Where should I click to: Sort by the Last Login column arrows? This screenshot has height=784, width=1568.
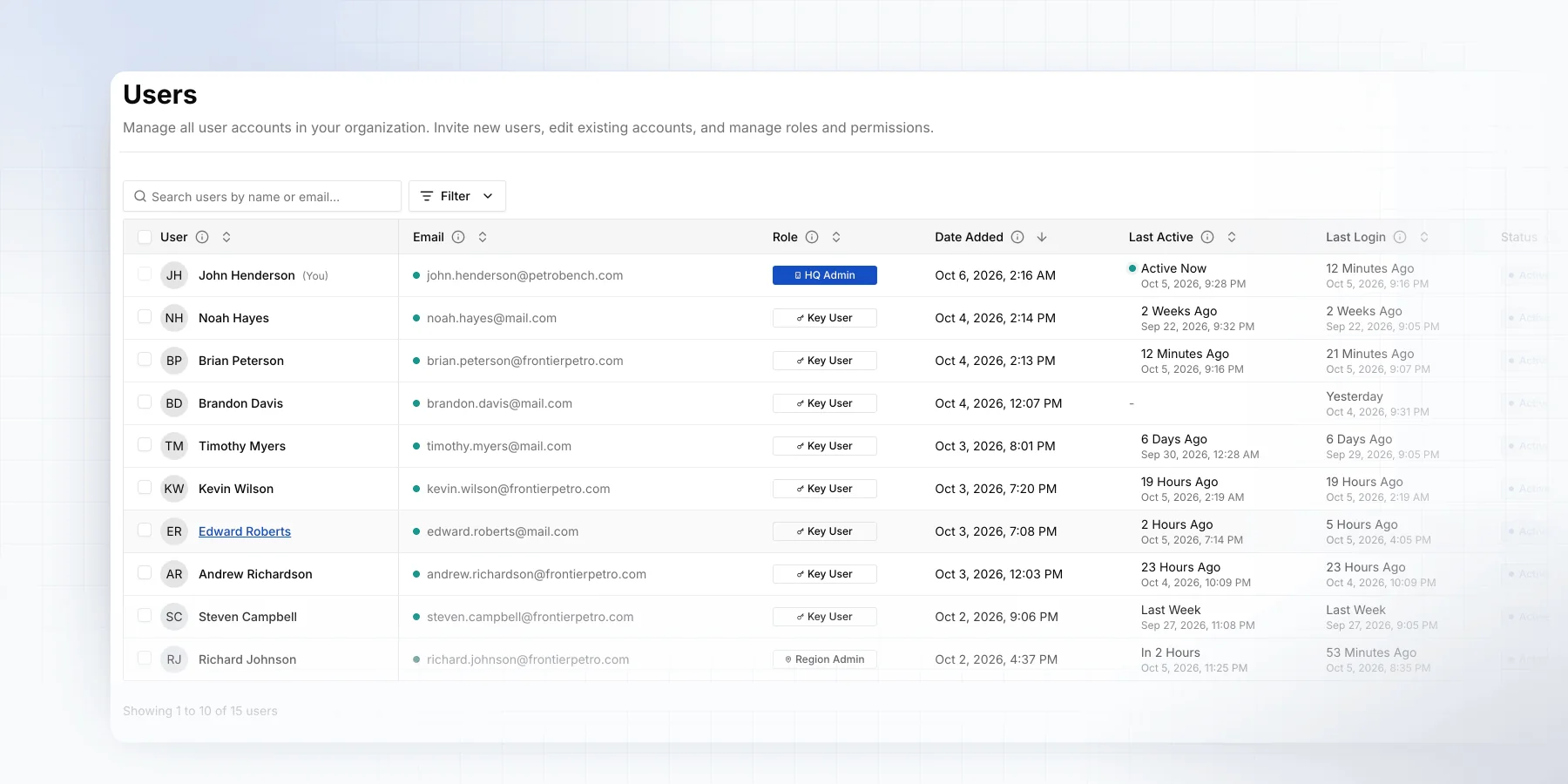tap(1424, 237)
